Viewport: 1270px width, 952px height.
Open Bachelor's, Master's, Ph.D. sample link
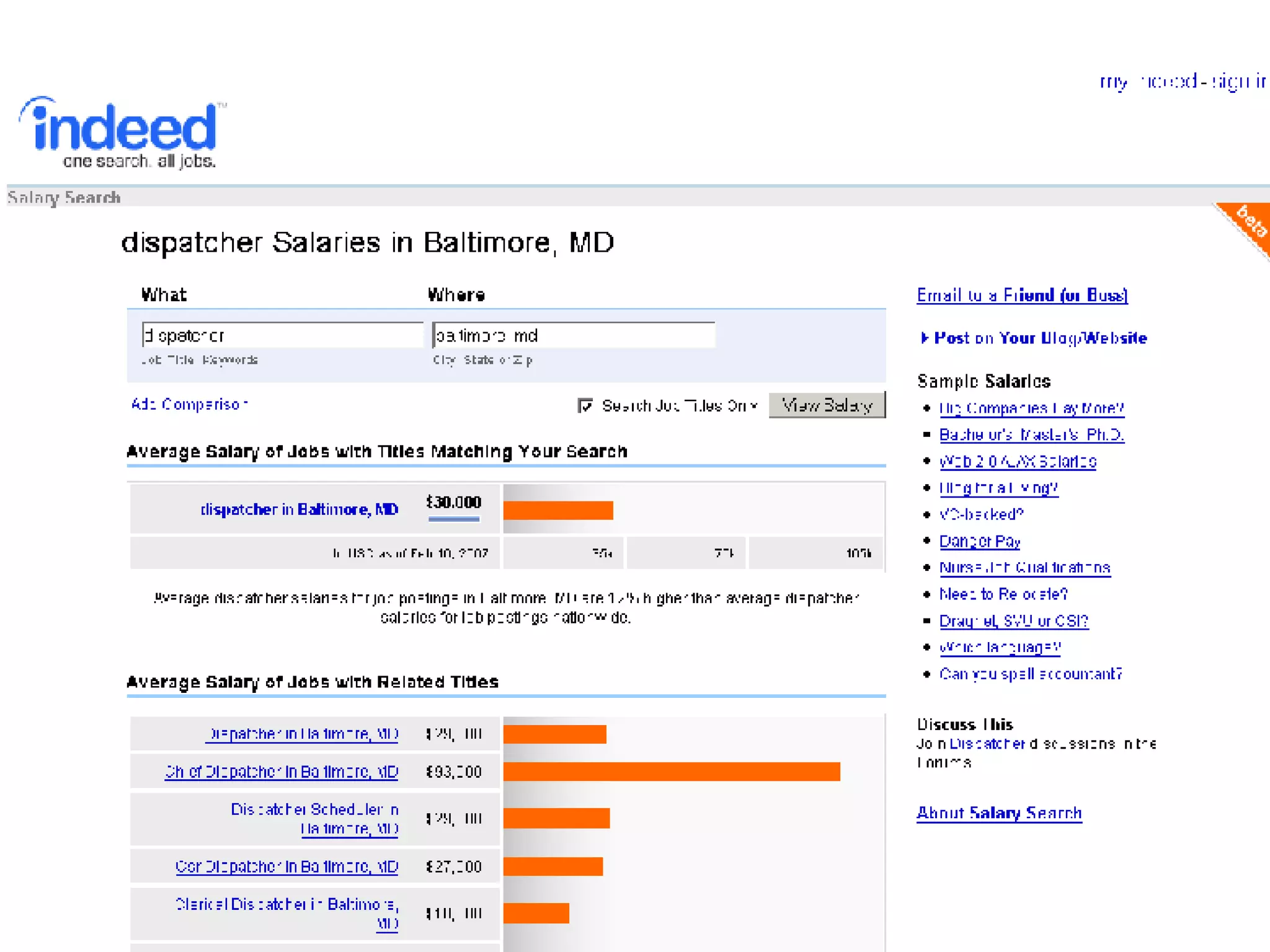point(1031,434)
